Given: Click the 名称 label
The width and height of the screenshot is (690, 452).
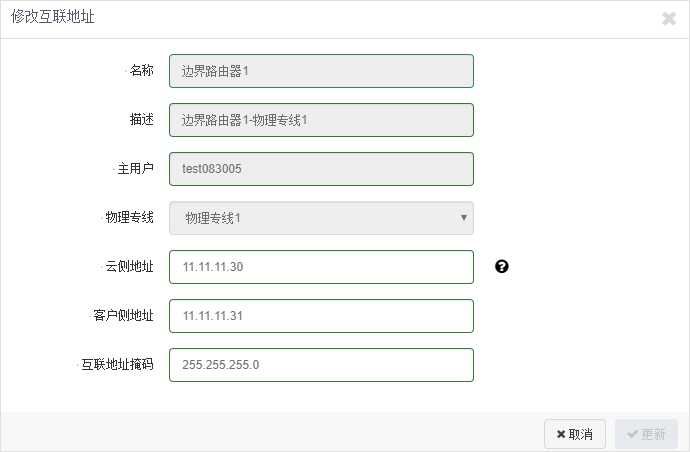Looking at the screenshot, I should [141, 70].
